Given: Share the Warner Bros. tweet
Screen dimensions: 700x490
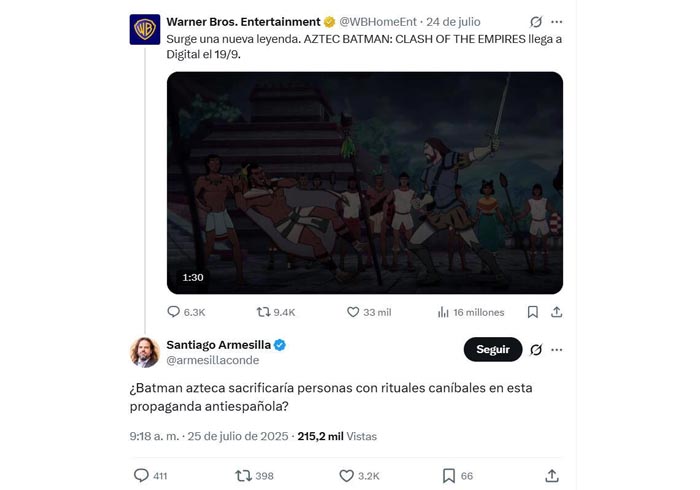Looking at the screenshot, I should point(556,312).
